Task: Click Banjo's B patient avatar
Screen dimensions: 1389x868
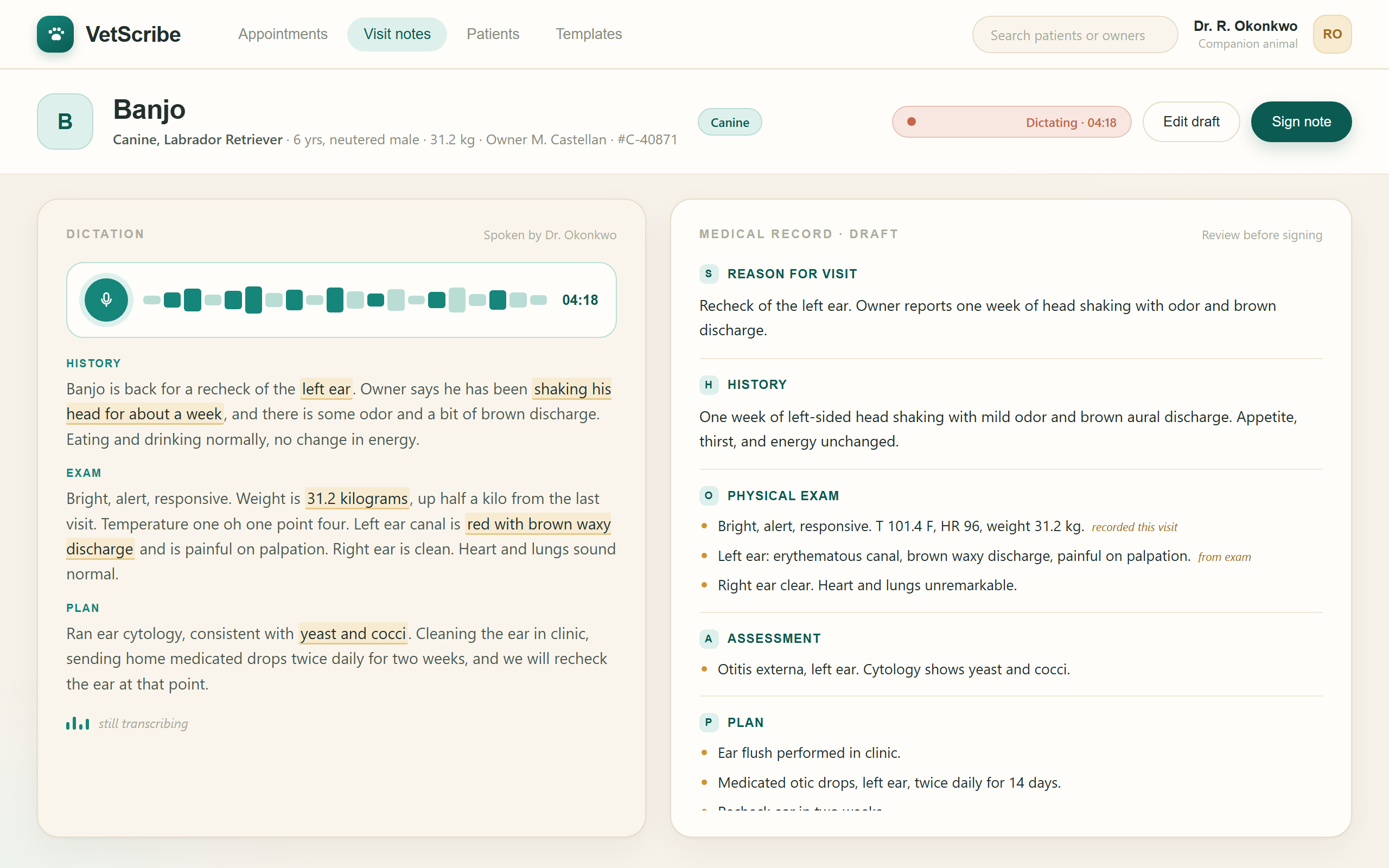Action: point(65,122)
